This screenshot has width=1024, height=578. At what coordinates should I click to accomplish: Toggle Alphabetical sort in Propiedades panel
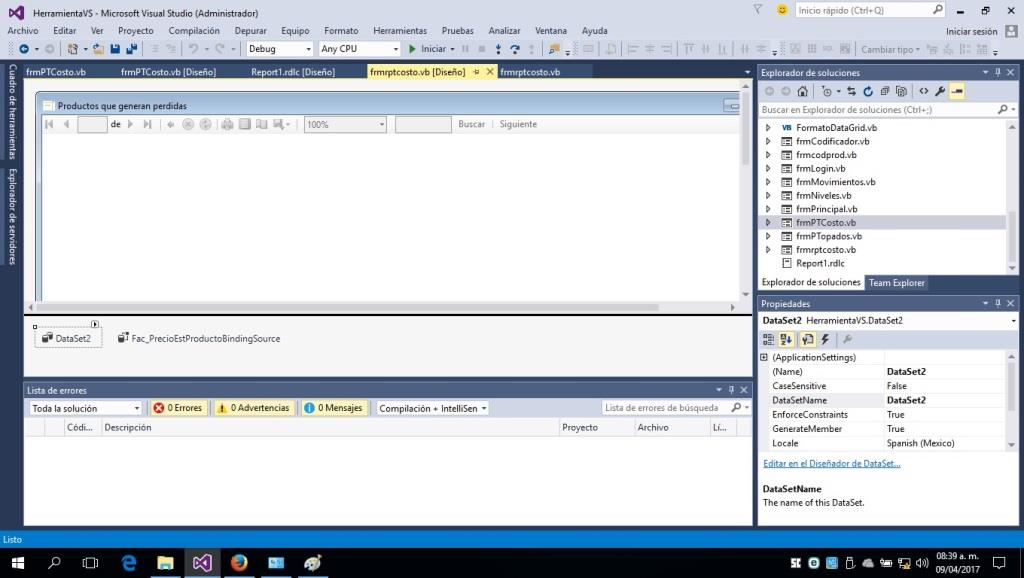(x=786, y=340)
